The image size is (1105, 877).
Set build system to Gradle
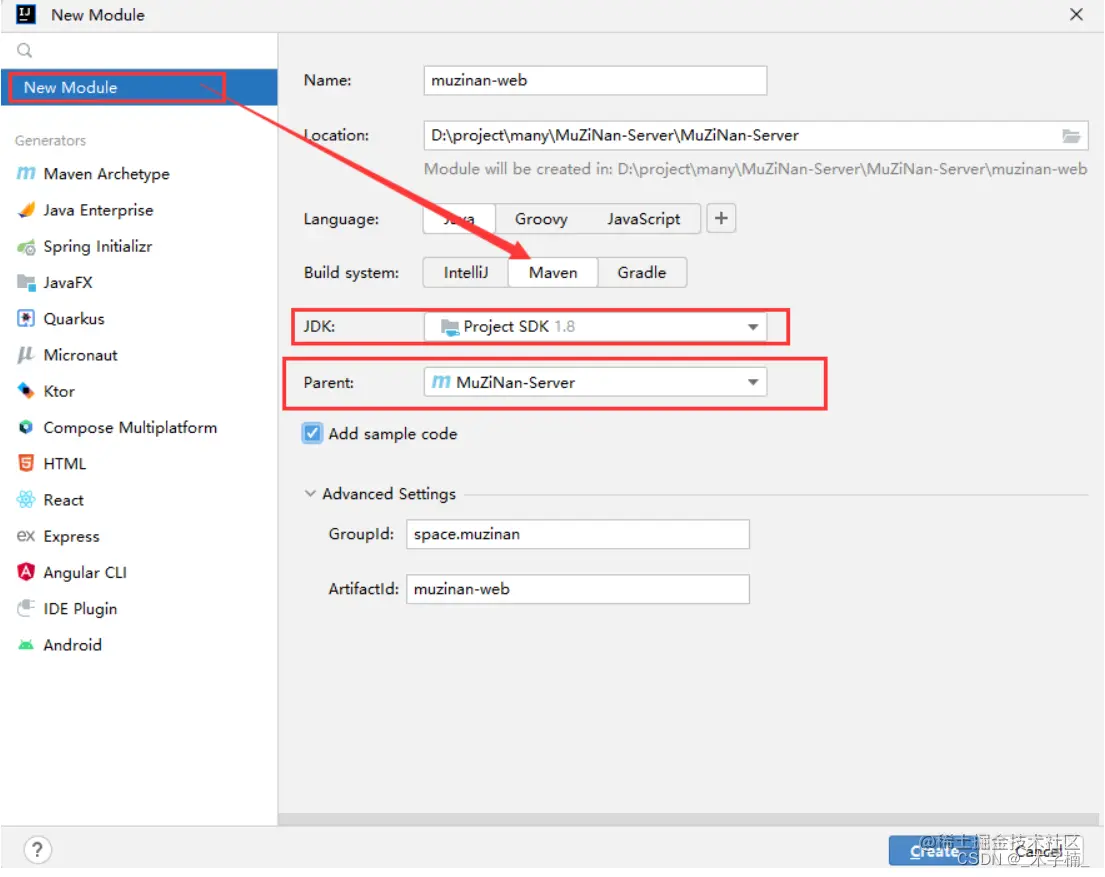pos(641,273)
